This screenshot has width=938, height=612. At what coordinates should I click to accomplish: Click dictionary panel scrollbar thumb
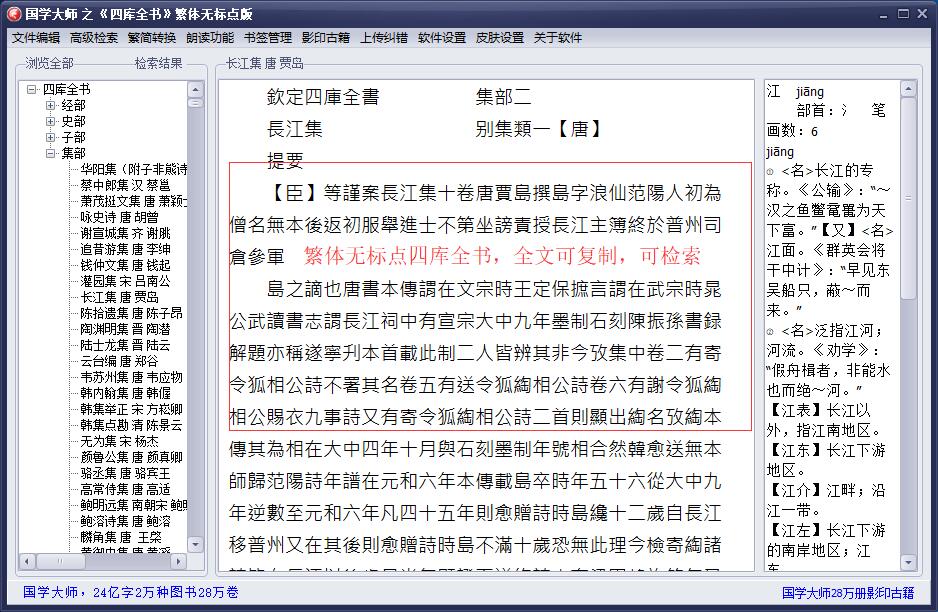(908, 198)
